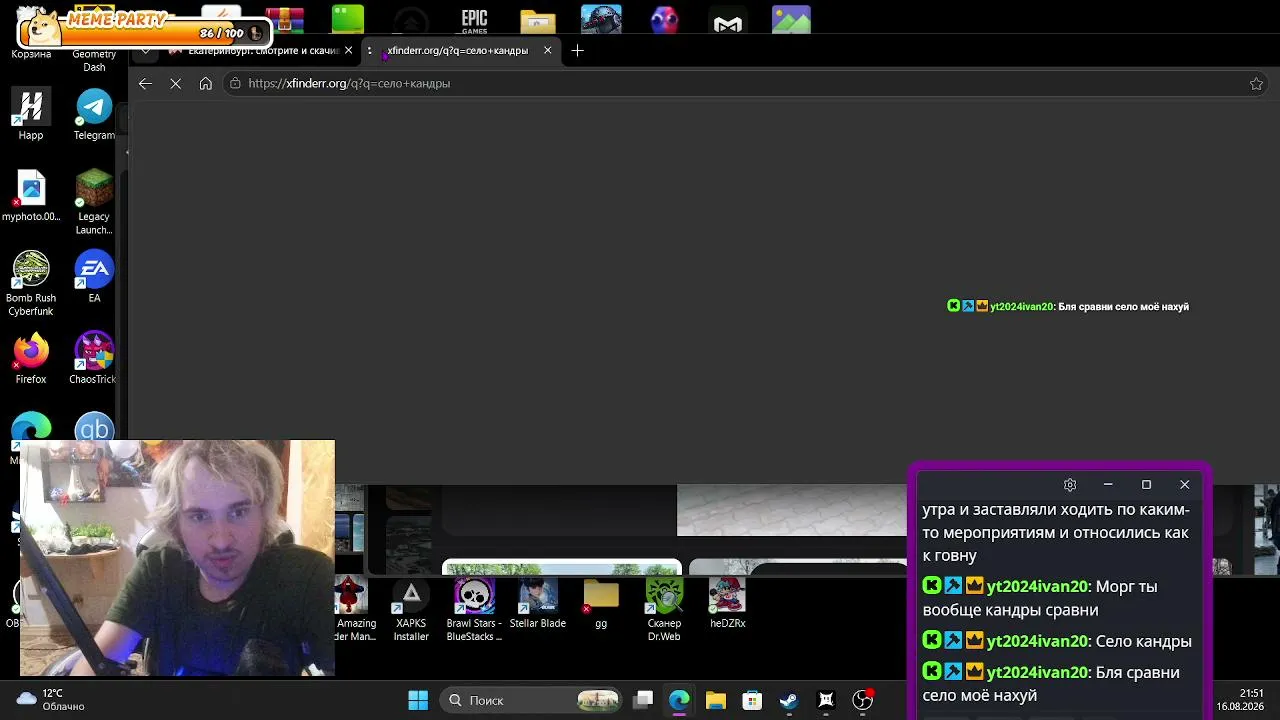Launch the Dr.Web scanner shortcut
The image size is (1280, 720).
664,610
